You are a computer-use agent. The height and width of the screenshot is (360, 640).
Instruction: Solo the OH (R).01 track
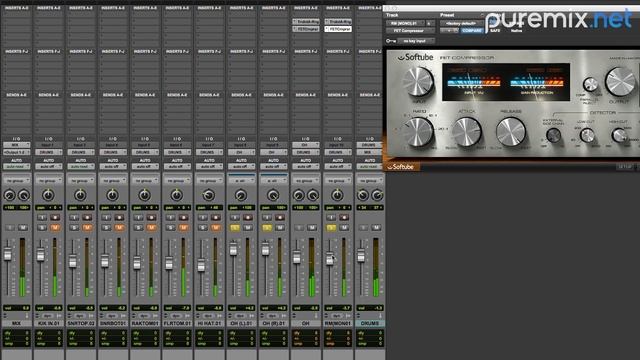pos(267,227)
